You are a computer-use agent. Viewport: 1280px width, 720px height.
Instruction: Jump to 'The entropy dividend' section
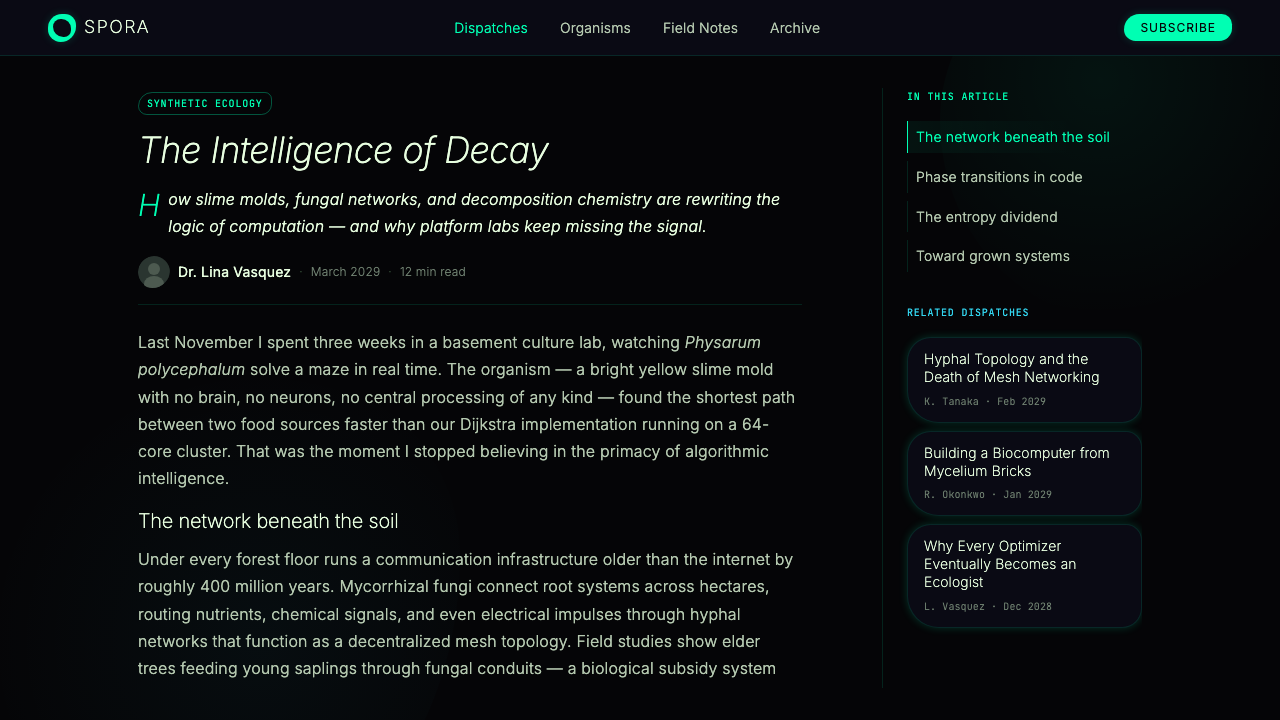[1024, 217]
